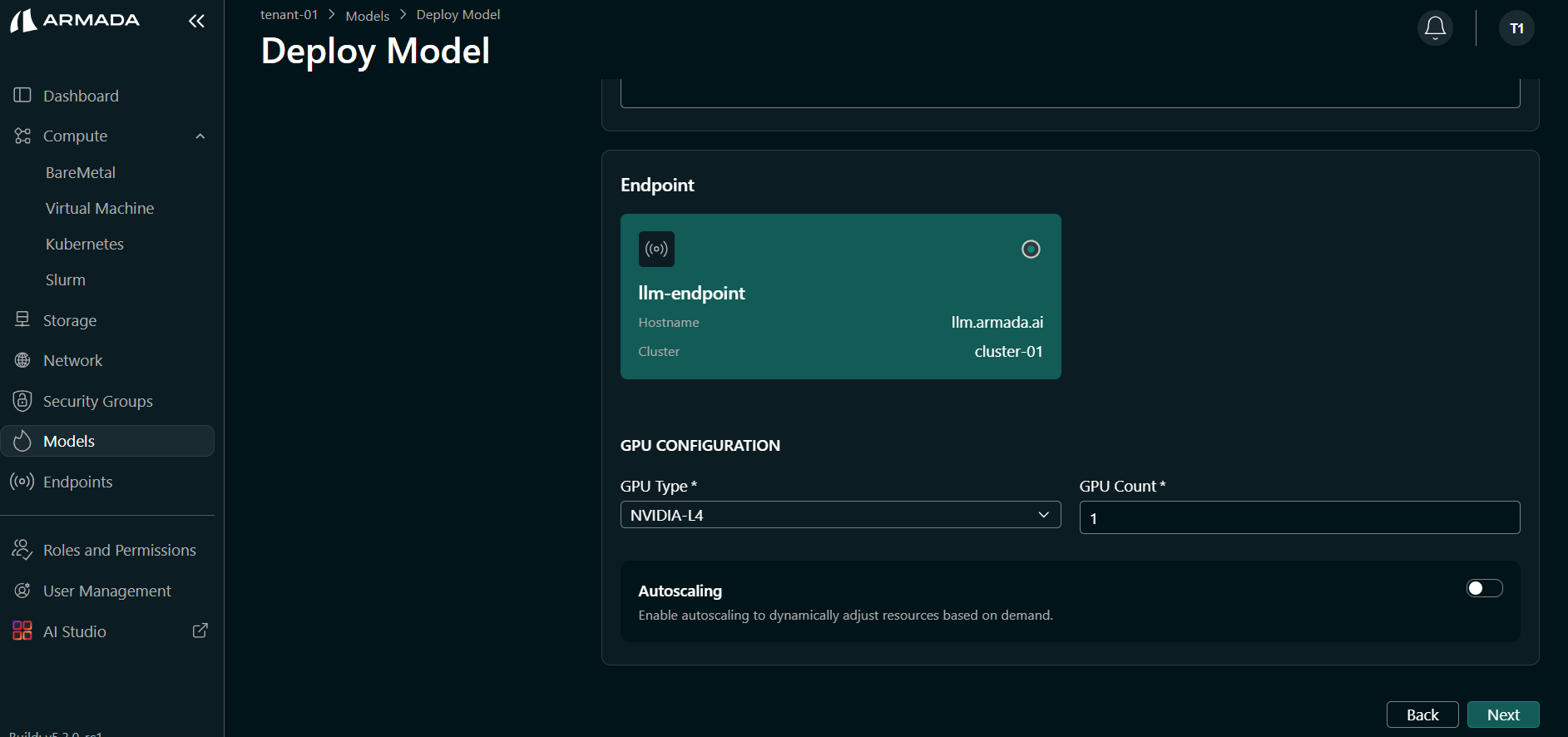Select the llm-endpoint radio button

coord(1031,250)
